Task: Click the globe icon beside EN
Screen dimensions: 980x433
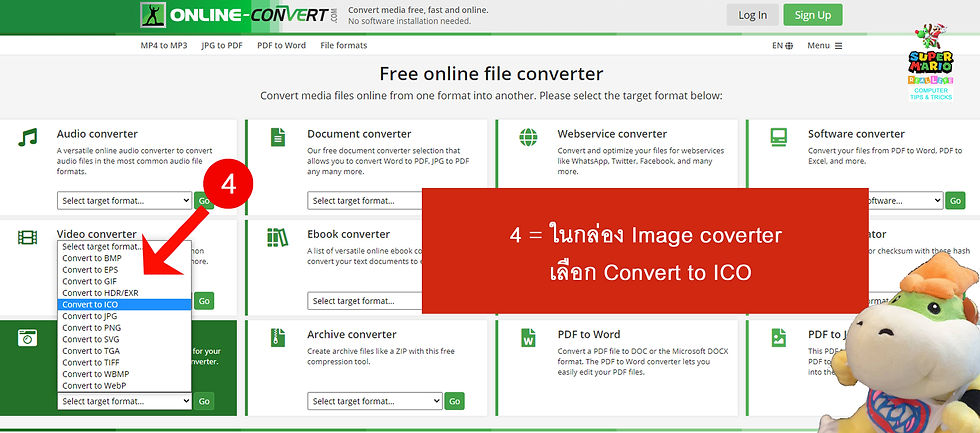Action: 789,46
